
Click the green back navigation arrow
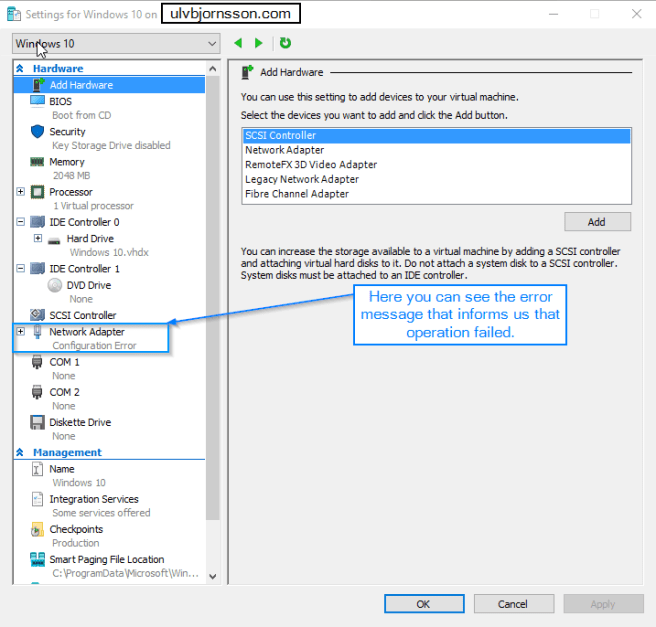click(238, 43)
